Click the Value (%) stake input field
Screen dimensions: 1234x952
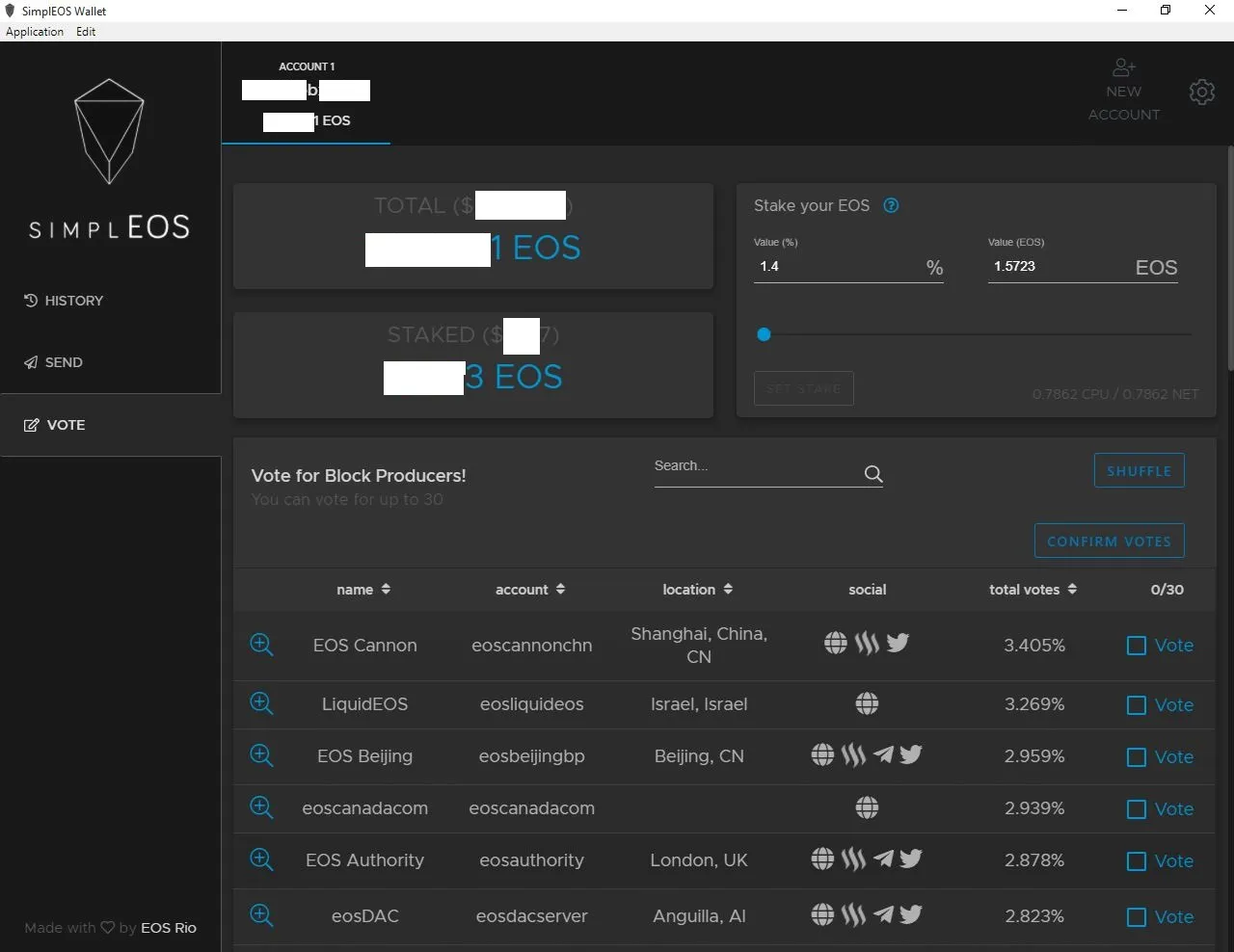(848, 267)
